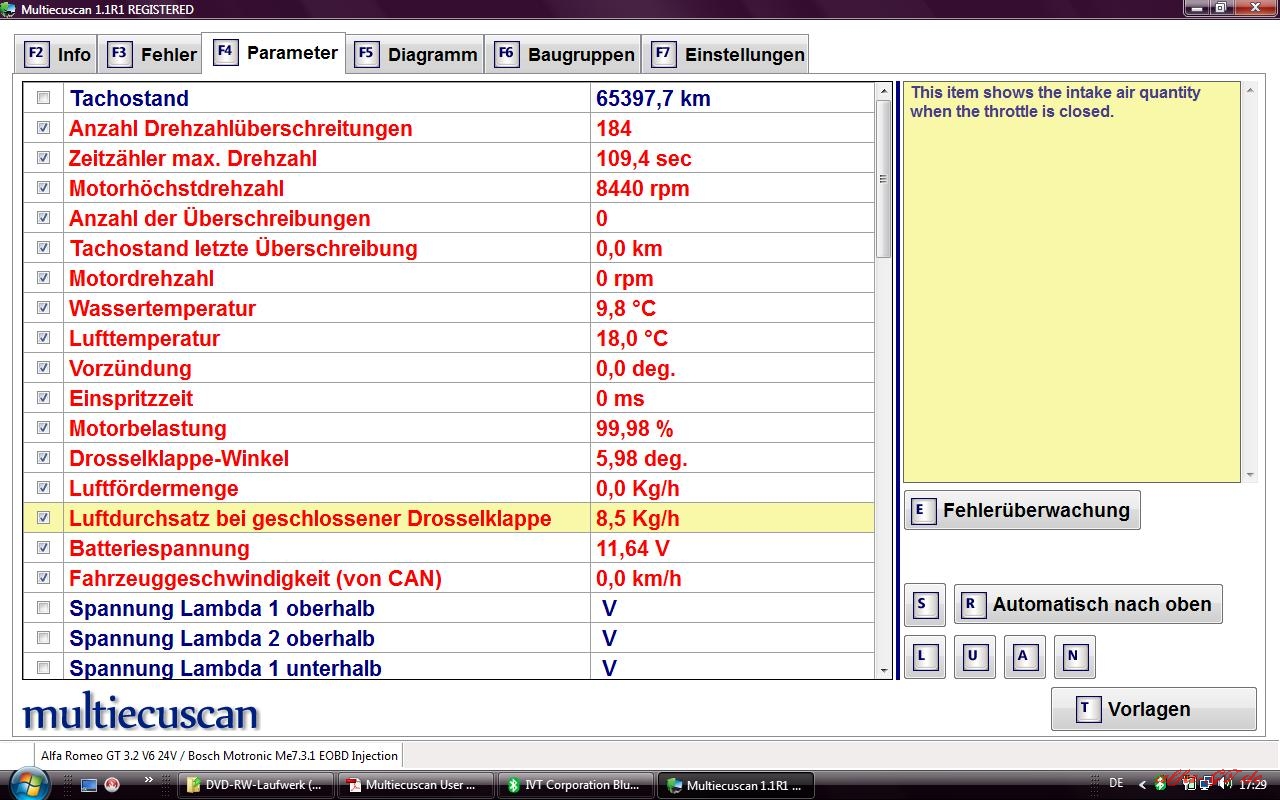1280x800 pixels.
Task: Uncheck the Luftfördermenge checkbox
Action: (43, 488)
